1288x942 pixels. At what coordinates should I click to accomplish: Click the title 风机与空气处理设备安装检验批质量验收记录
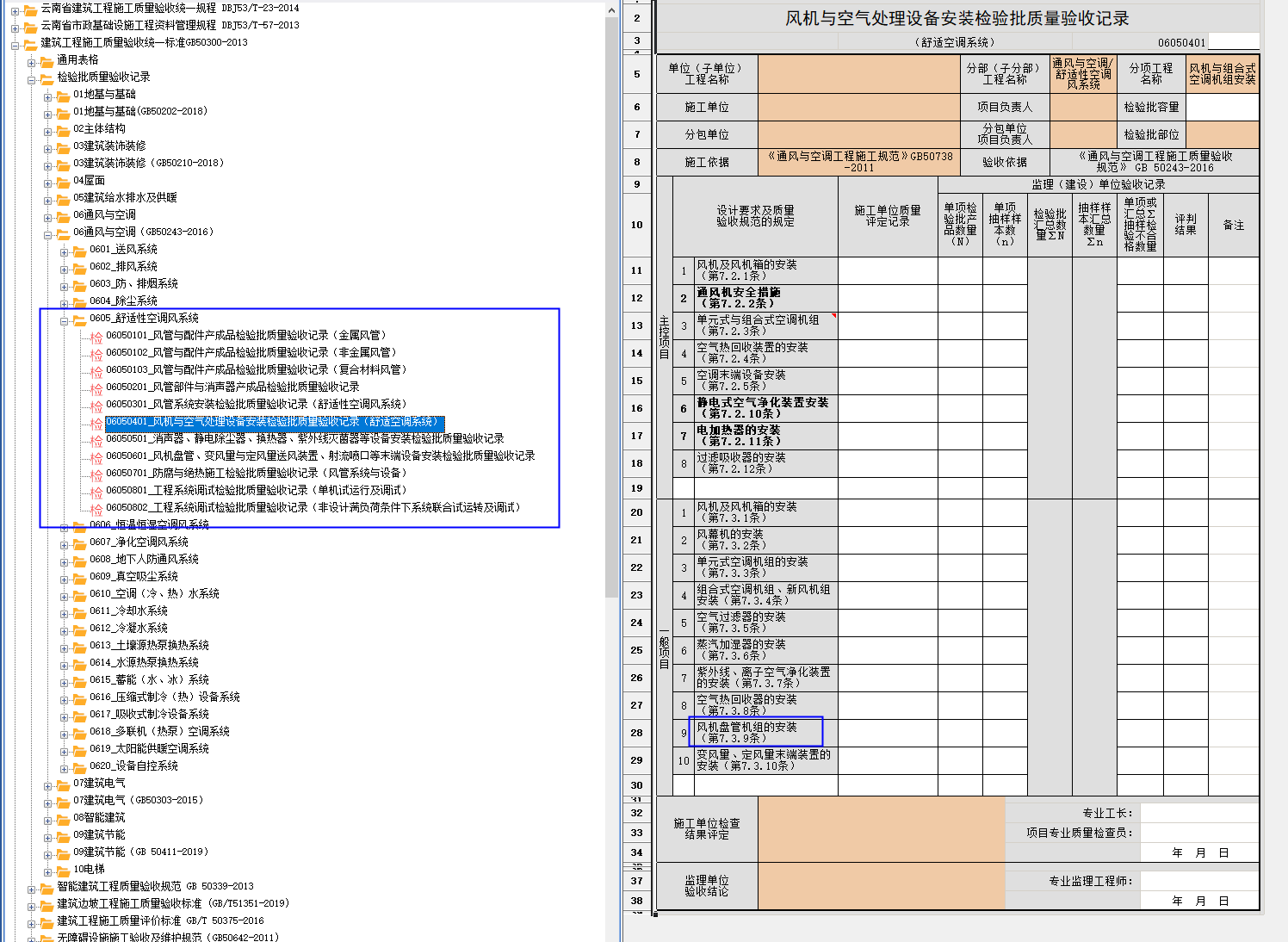pyautogui.click(x=957, y=18)
